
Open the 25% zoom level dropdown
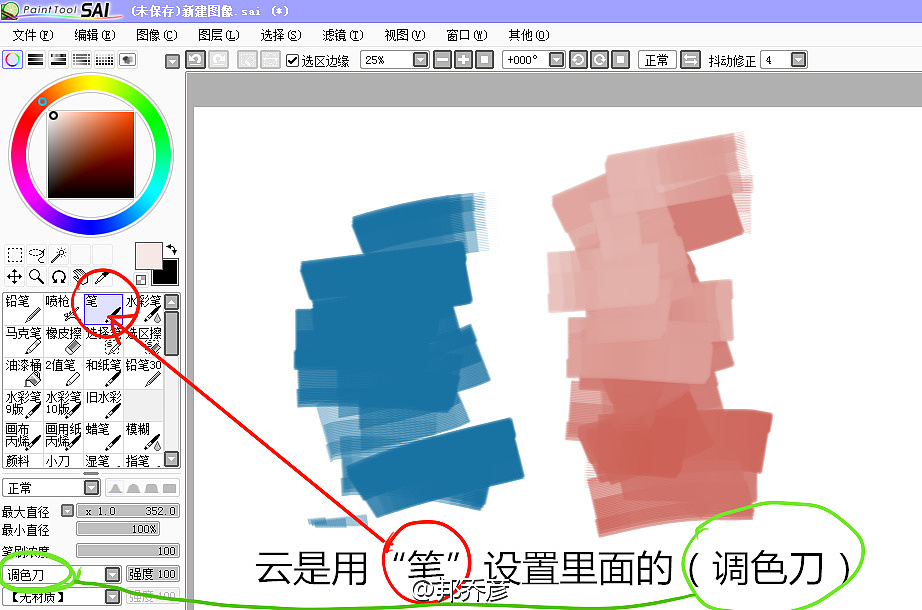tap(420, 60)
